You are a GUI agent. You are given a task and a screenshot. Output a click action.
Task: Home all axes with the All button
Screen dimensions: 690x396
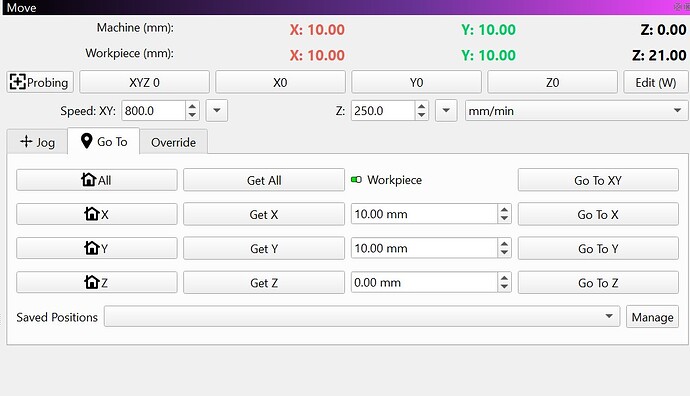97,180
